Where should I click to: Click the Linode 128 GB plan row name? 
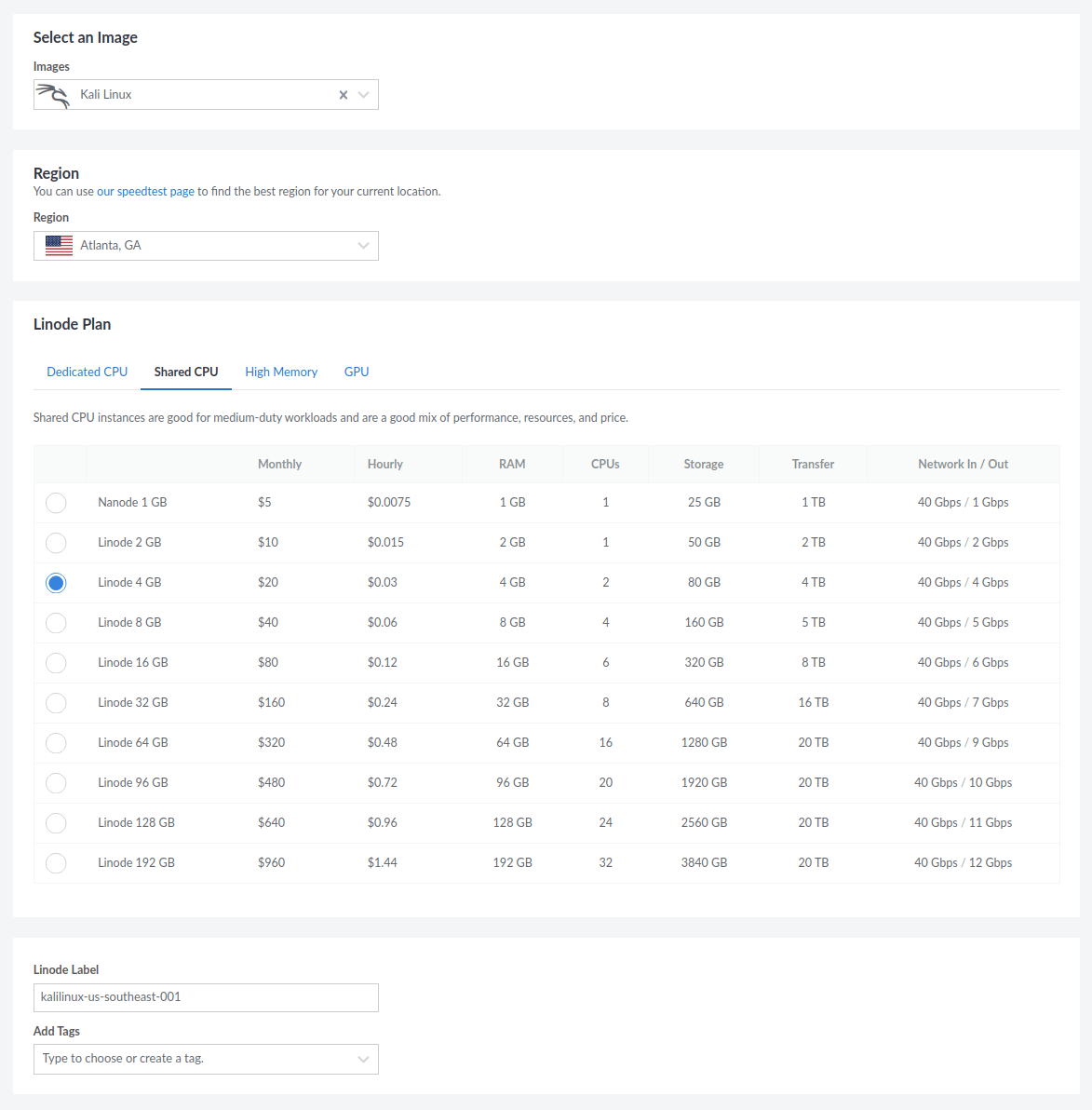click(x=136, y=823)
